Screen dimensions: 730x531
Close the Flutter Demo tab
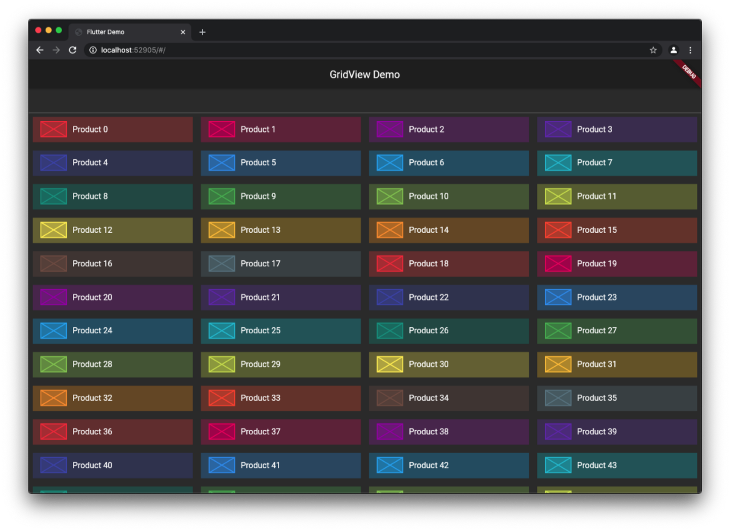pyautogui.click(x=182, y=32)
